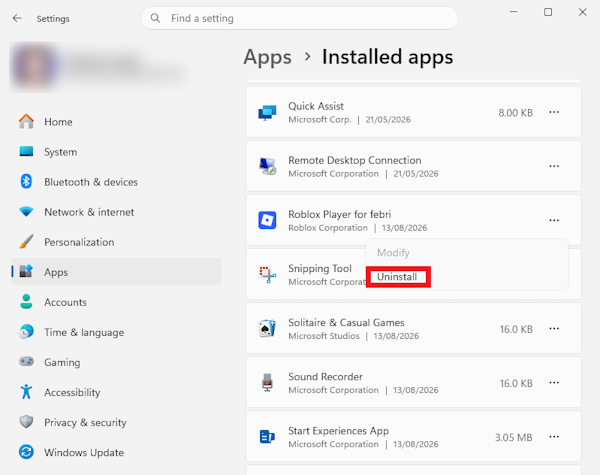Screen dimensions: 600x475
Task: Open Privacy & security settings
Action: click(116, 422)
